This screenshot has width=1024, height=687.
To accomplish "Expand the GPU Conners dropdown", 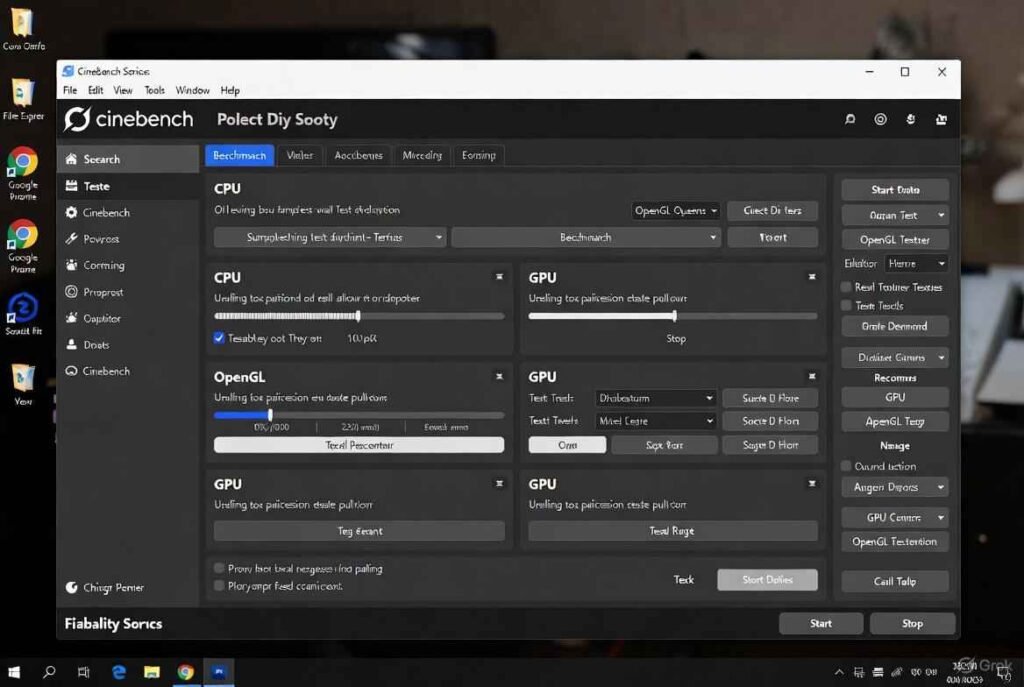I will coord(894,518).
